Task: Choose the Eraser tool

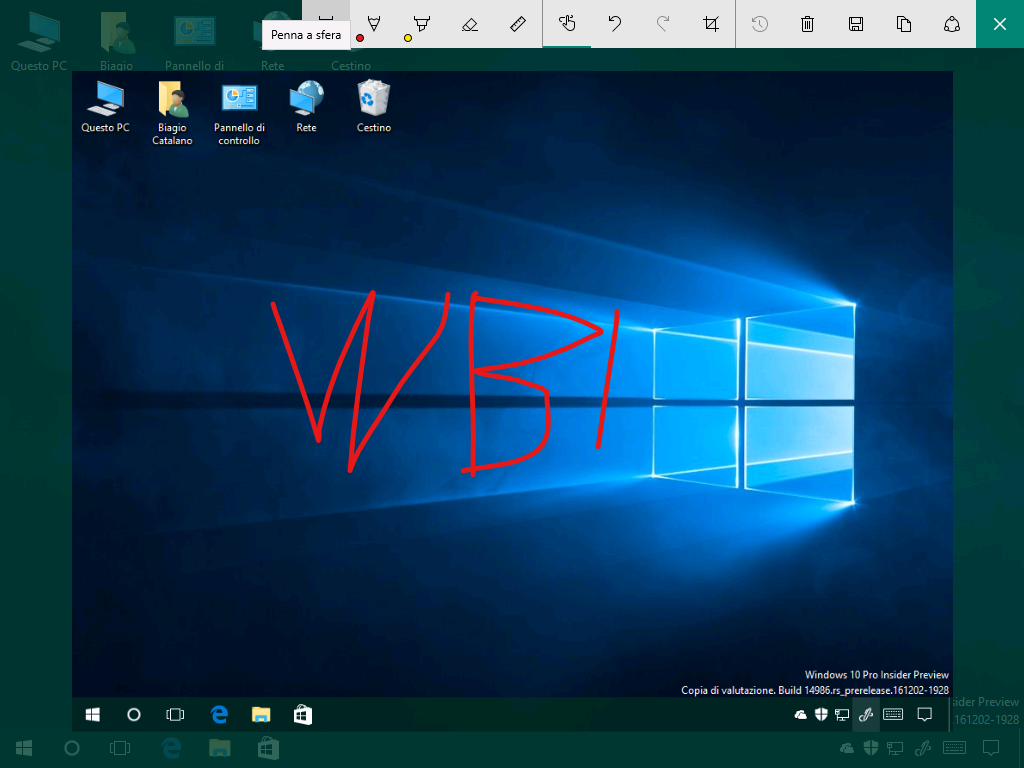Action: click(x=470, y=24)
